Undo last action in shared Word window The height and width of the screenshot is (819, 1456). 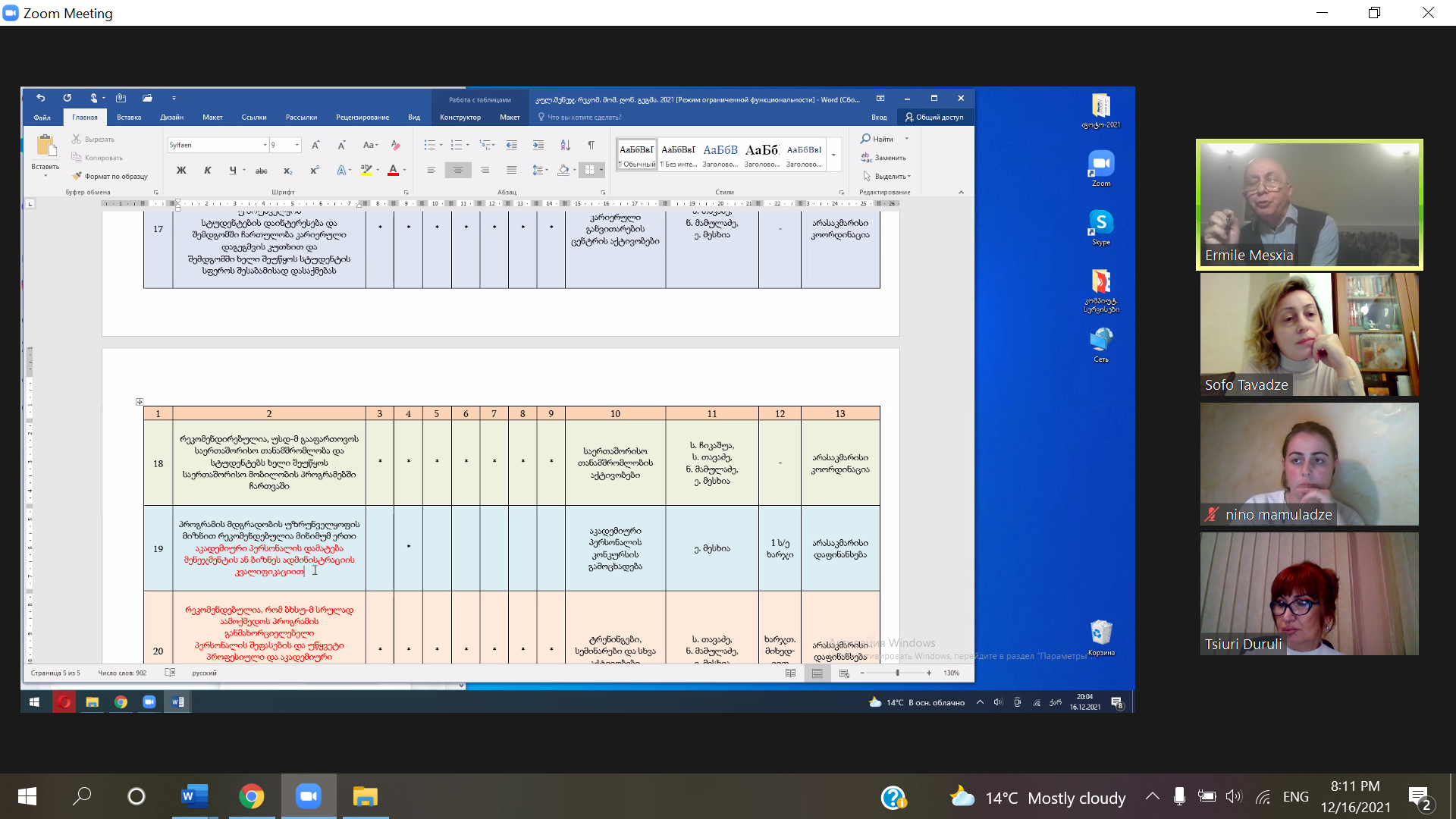pos(41,98)
